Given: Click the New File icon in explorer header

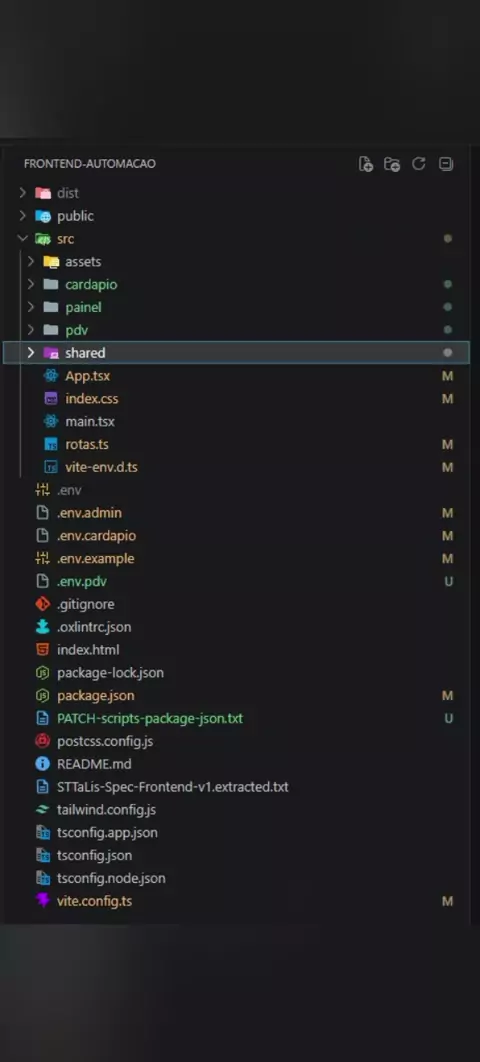Looking at the screenshot, I should 366,164.
